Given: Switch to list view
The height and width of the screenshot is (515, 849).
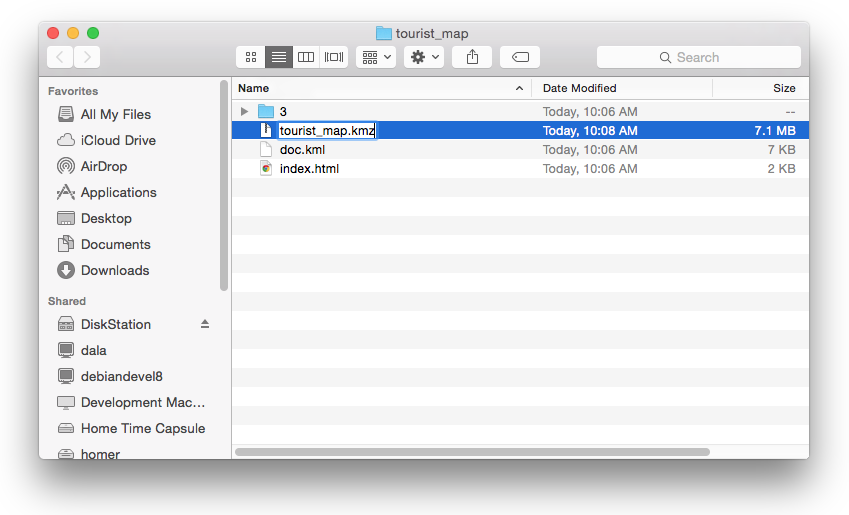Looking at the screenshot, I should pyautogui.click(x=278, y=57).
